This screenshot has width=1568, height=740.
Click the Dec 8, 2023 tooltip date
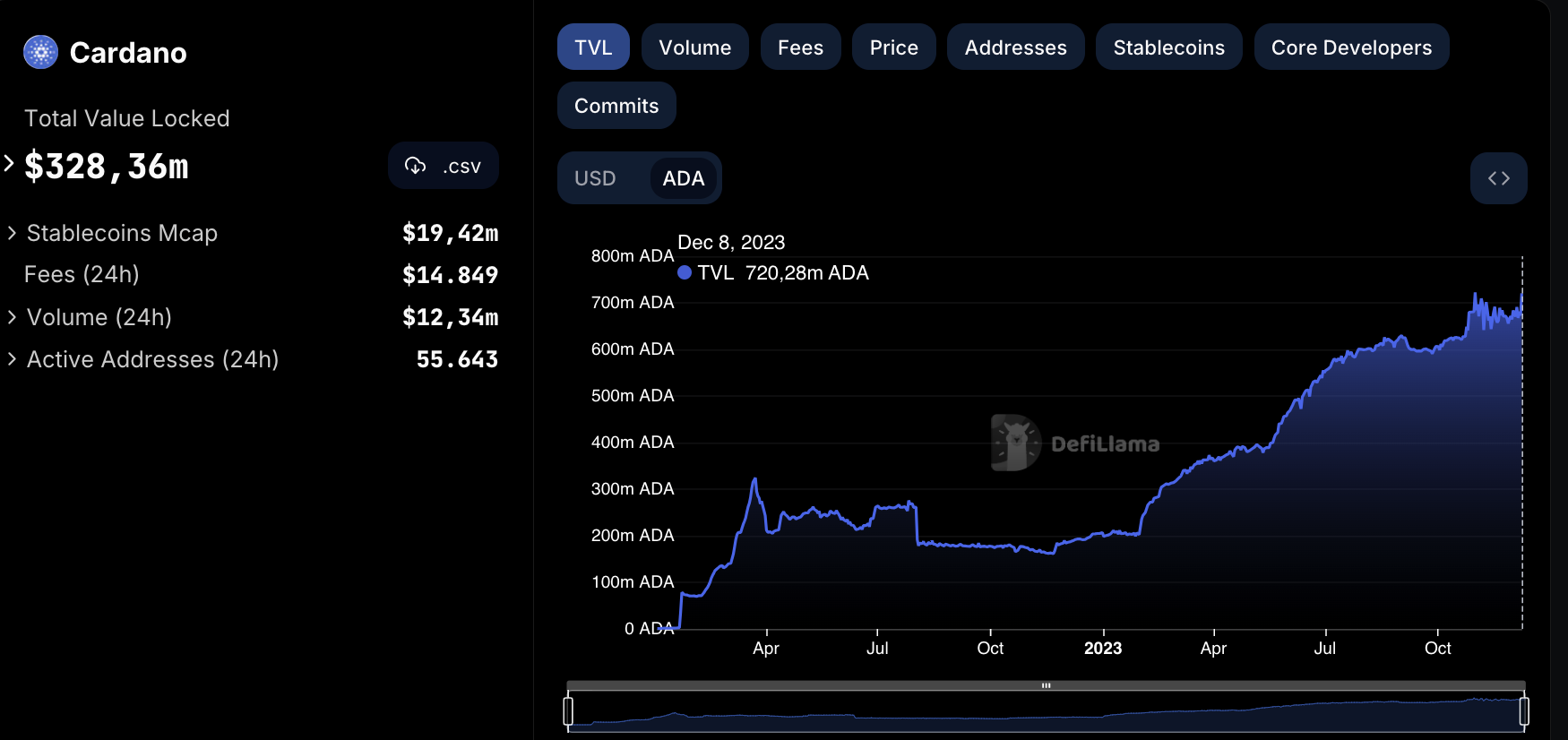coord(731,243)
